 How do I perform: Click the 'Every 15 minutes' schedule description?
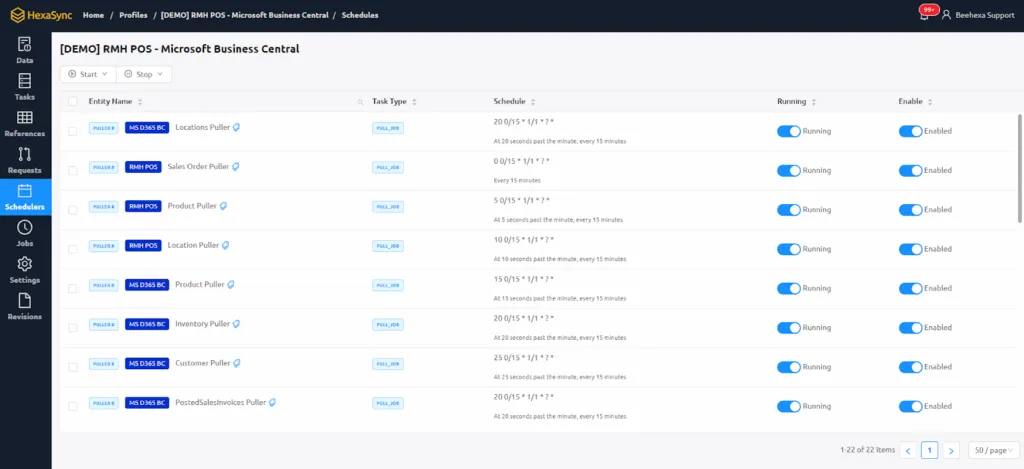pyautogui.click(x=517, y=180)
